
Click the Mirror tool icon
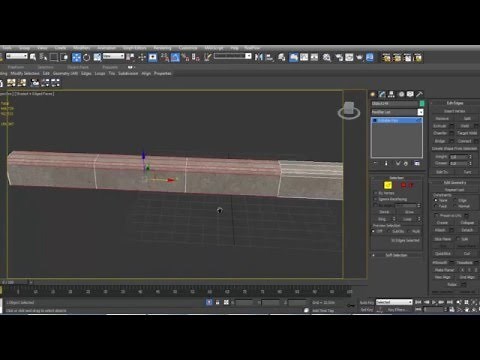(x=259, y=57)
